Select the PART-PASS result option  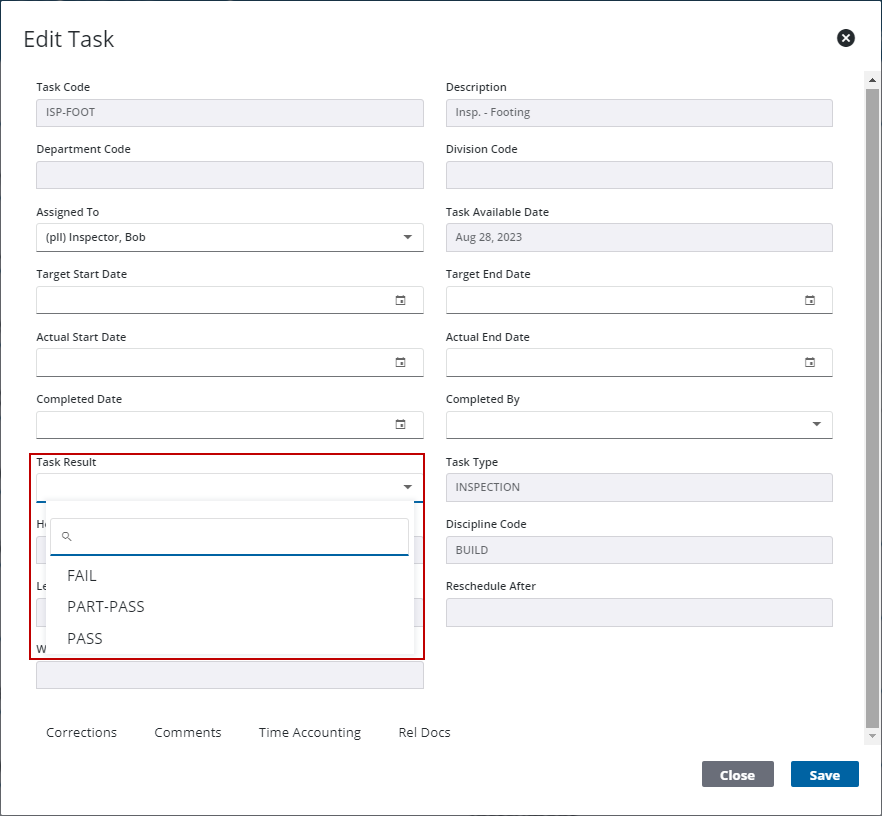(x=105, y=607)
